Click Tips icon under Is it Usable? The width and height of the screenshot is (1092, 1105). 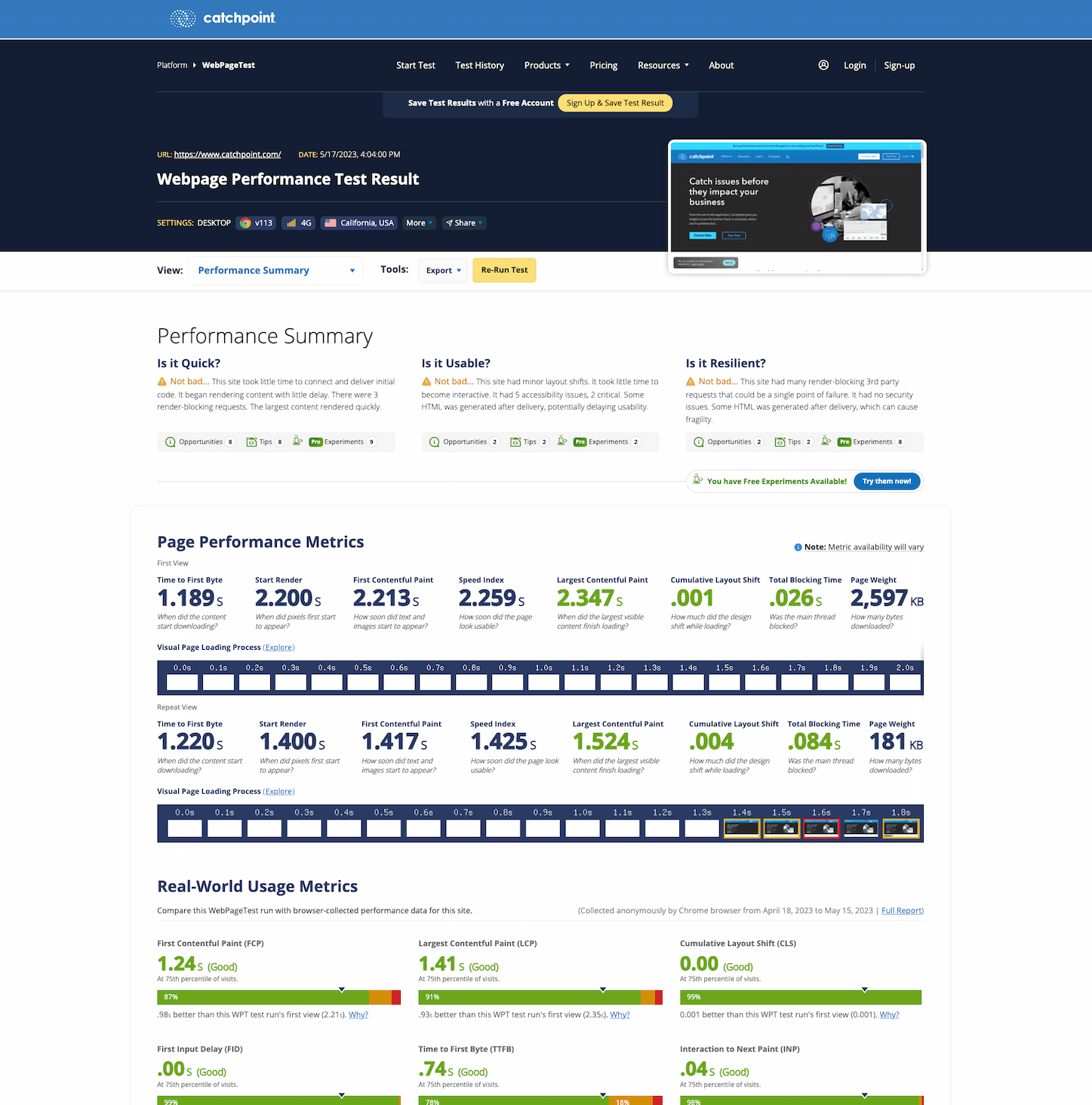coord(516,442)
